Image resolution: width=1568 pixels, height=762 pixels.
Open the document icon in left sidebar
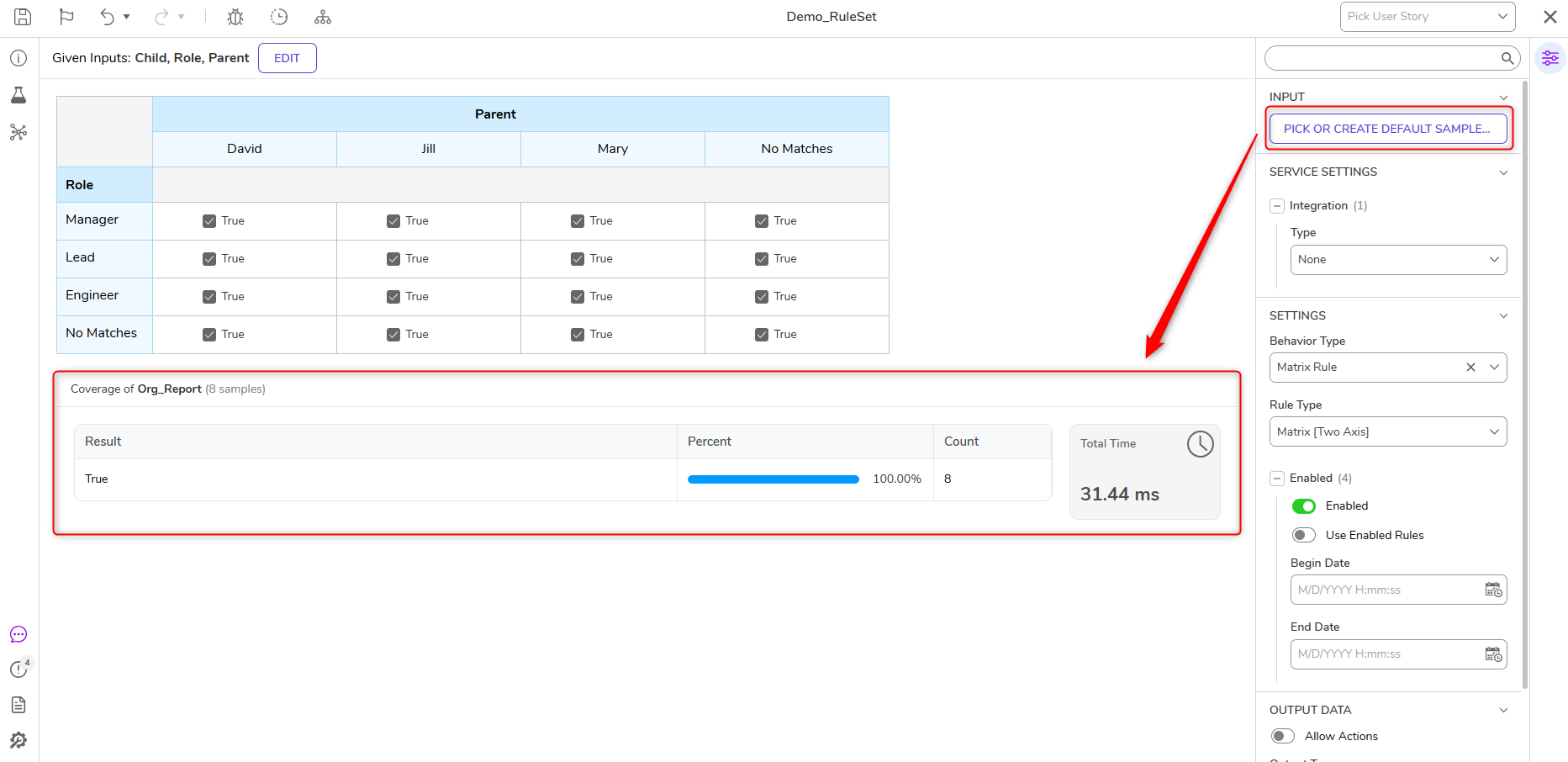pyautogui.click(x=18, y=705)
